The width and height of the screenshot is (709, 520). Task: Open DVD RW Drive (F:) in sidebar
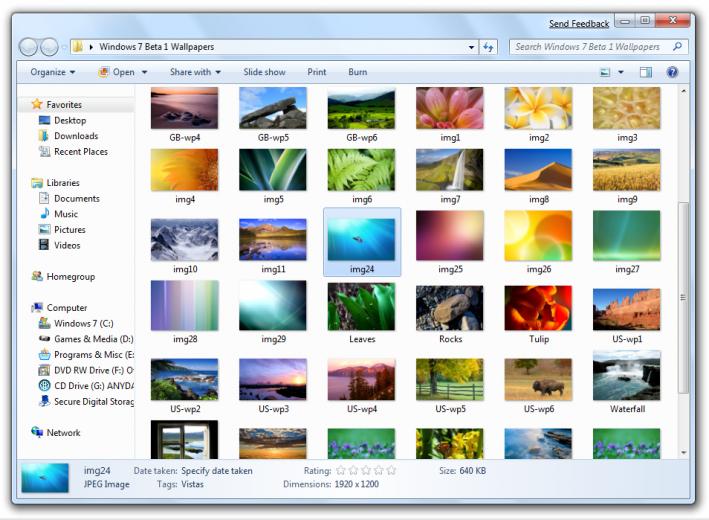86,370
